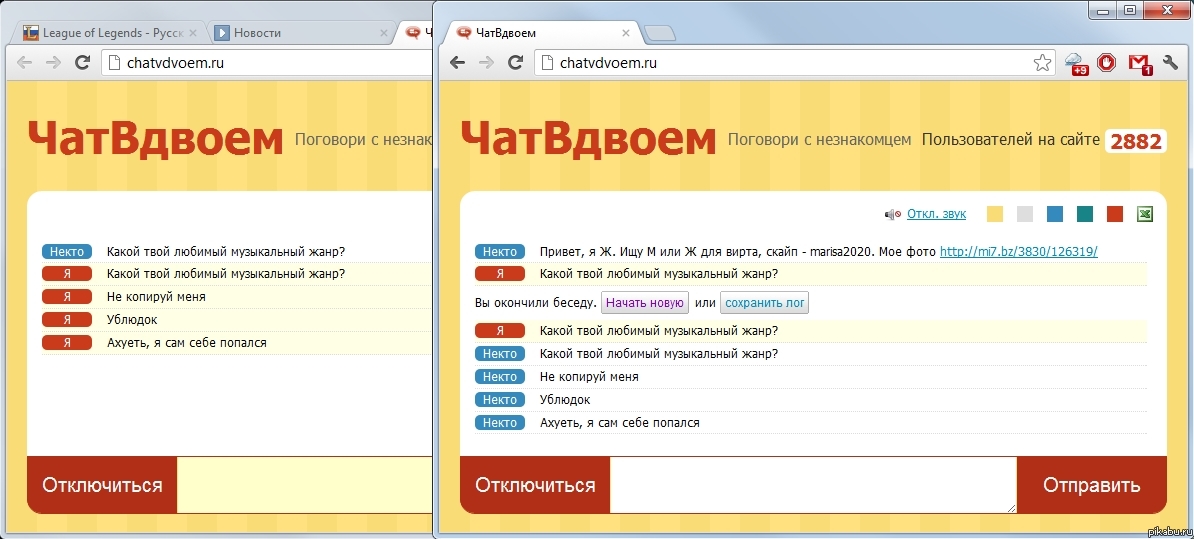Open a new tab in the right window
This screenshot has width=1194, height=539.
coord(659,33)
